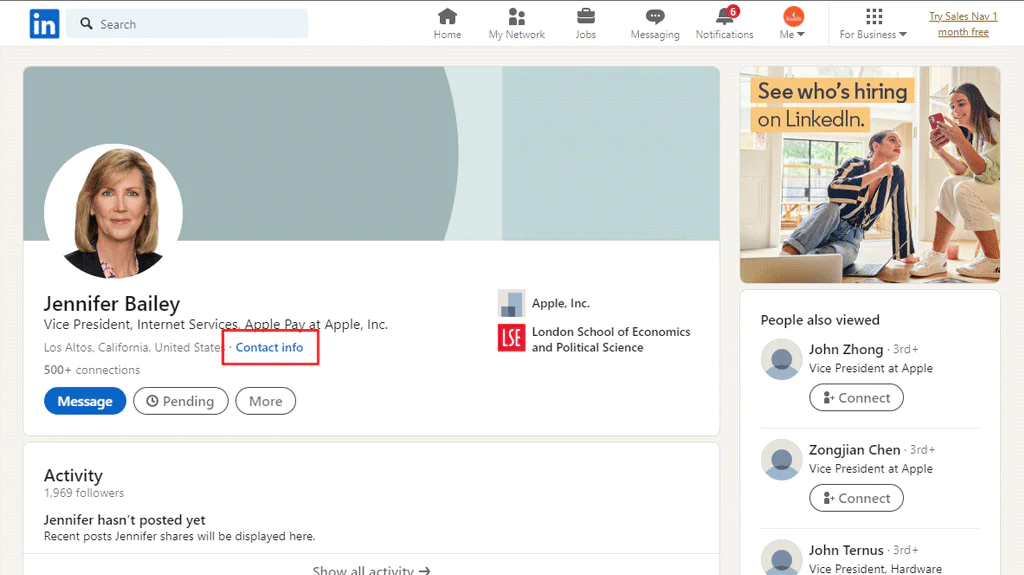Image resolution: width=1024 pixels, height=575 pixels.
Task: Click the Apple, Inc. company logo
Action: (x=511, y=303)
